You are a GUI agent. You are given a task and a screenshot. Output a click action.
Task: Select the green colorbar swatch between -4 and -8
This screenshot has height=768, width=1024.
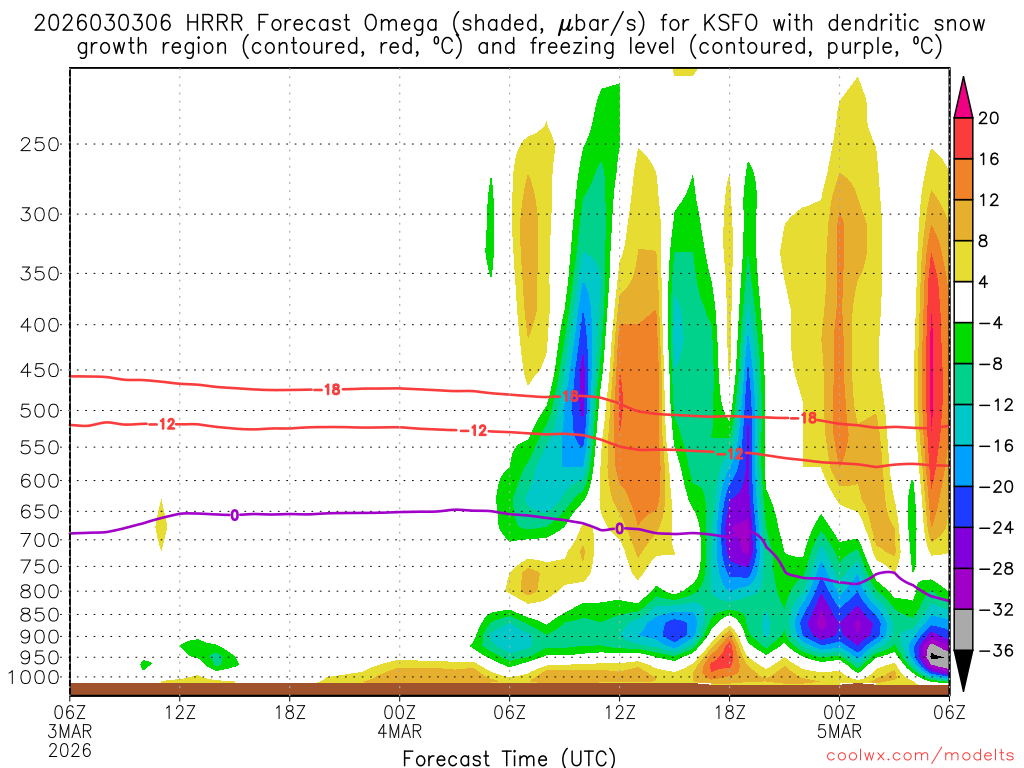click(x=963, y=344)
